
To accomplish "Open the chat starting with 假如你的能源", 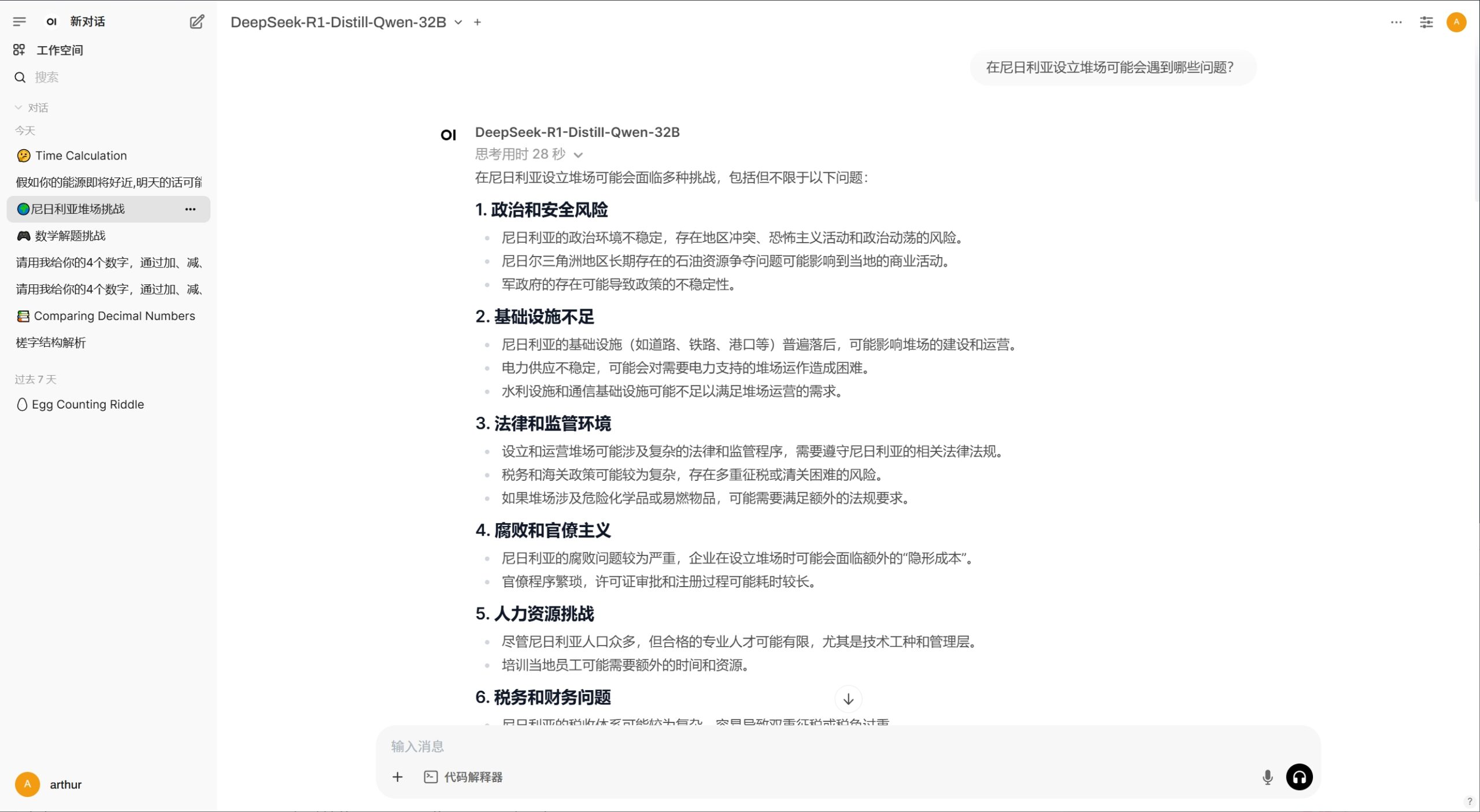I will 108,182.
